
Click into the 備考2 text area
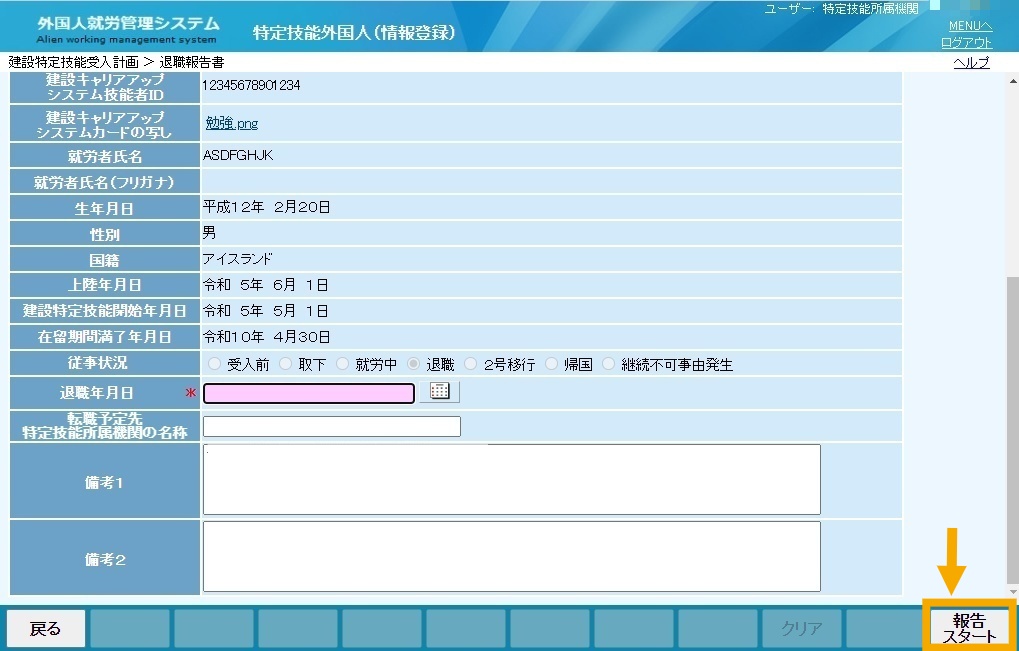pyautogui.click(x=511, y=557)
